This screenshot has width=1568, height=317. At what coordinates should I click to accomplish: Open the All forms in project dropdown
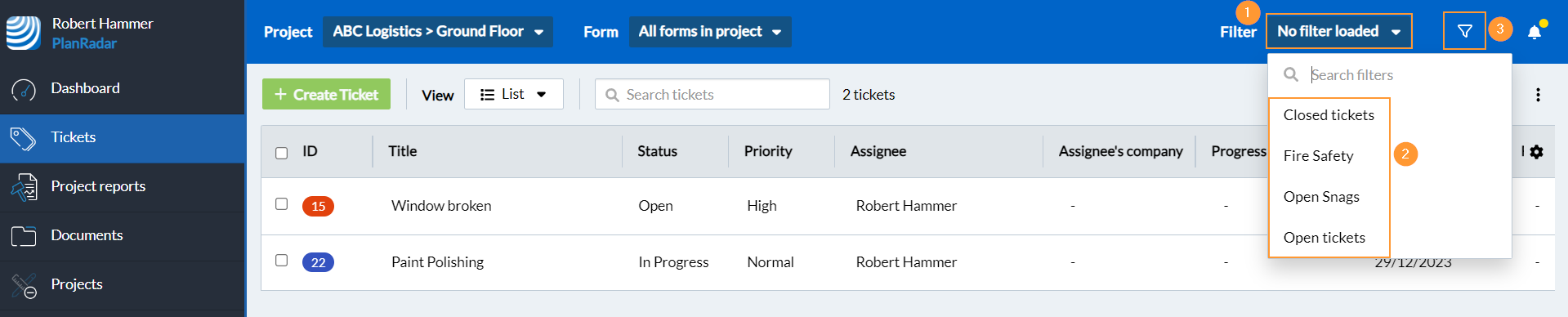[710, 32]
